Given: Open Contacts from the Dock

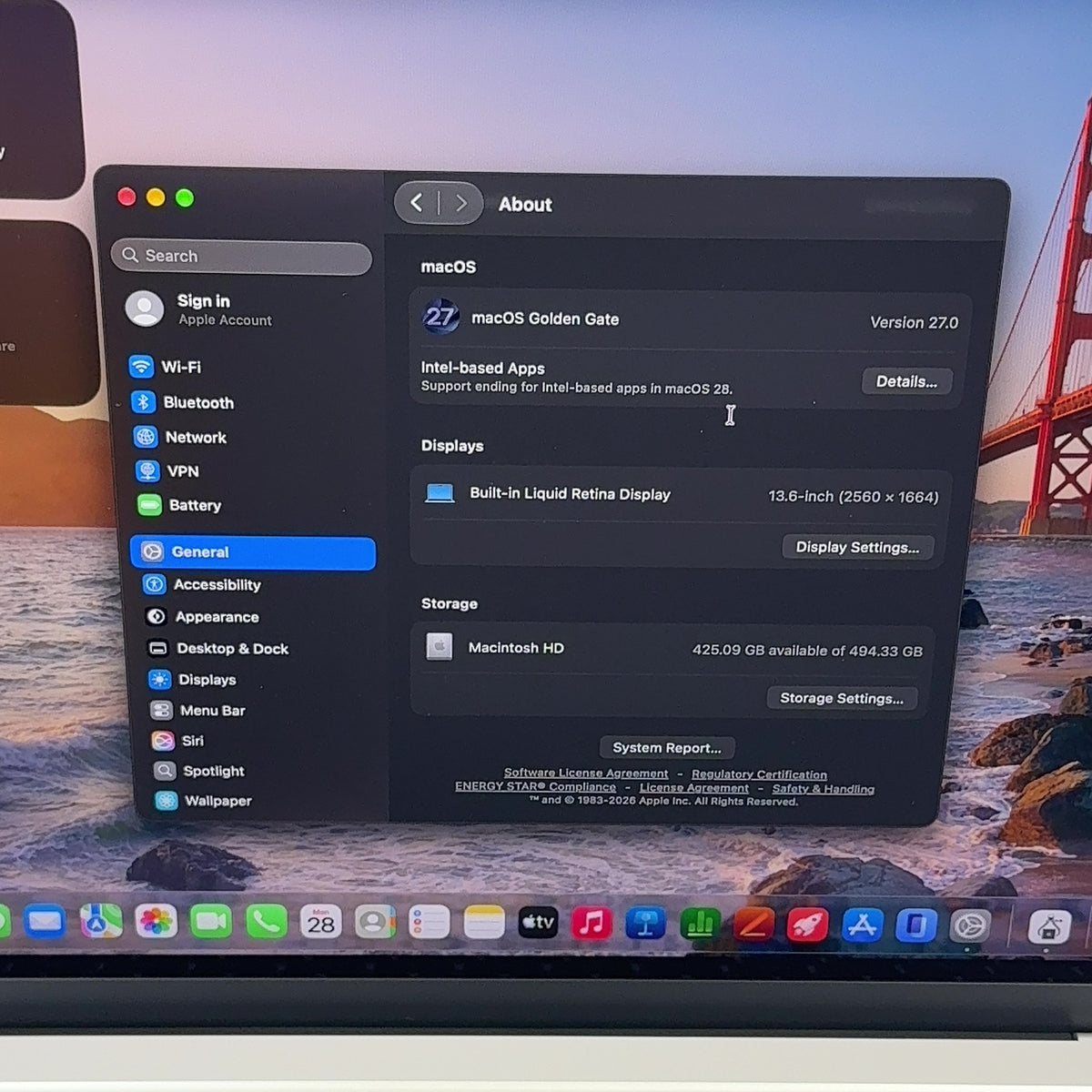Looking at the screenshot, I should tap(374, 923).
